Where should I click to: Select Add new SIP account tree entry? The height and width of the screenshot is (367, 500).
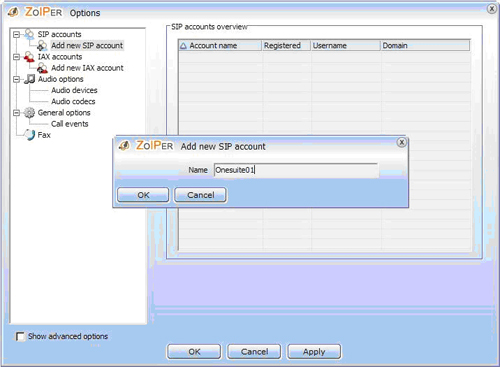coord(87,45)
